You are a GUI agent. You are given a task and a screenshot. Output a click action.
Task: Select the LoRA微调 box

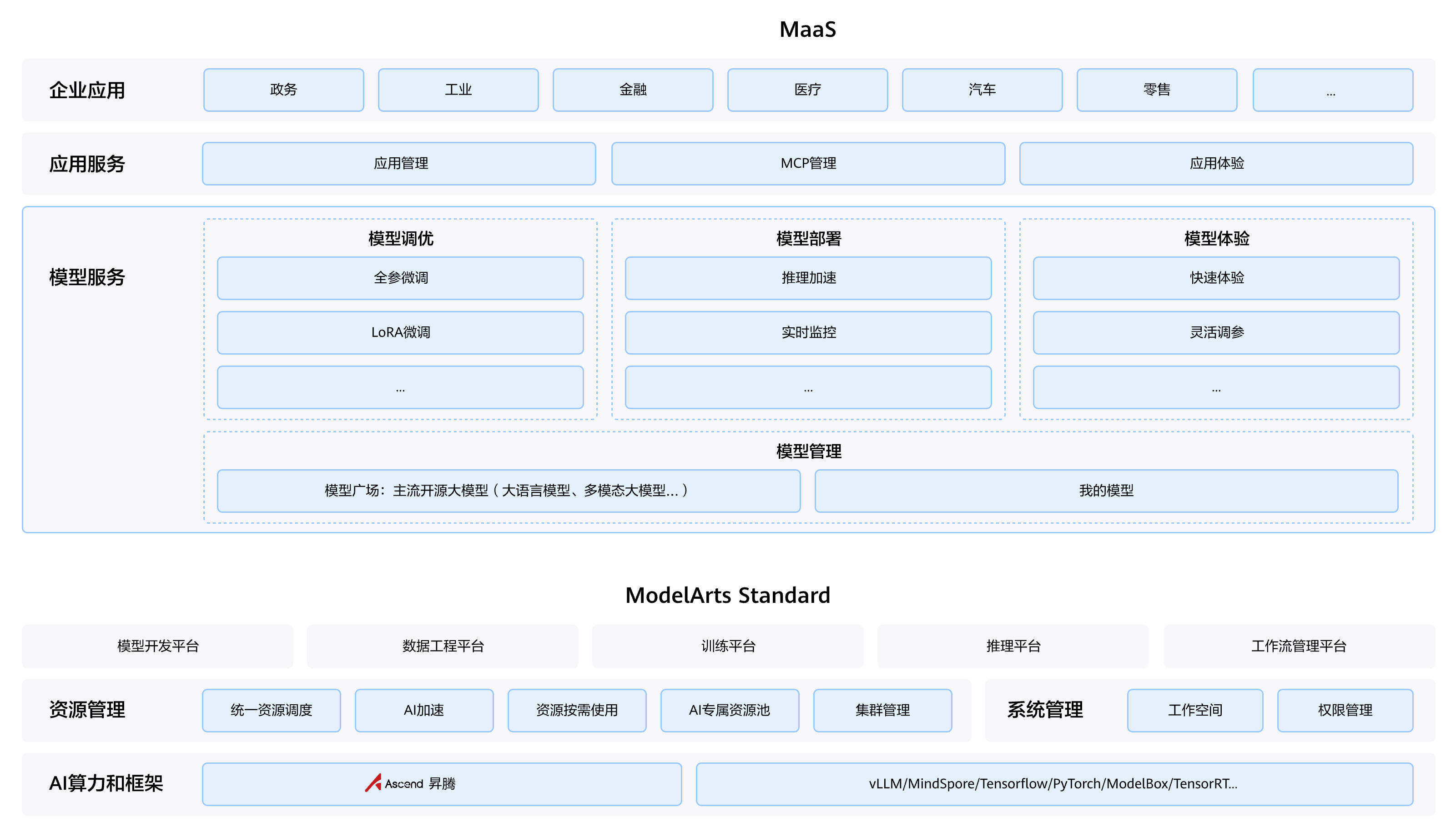pos(400,332)
